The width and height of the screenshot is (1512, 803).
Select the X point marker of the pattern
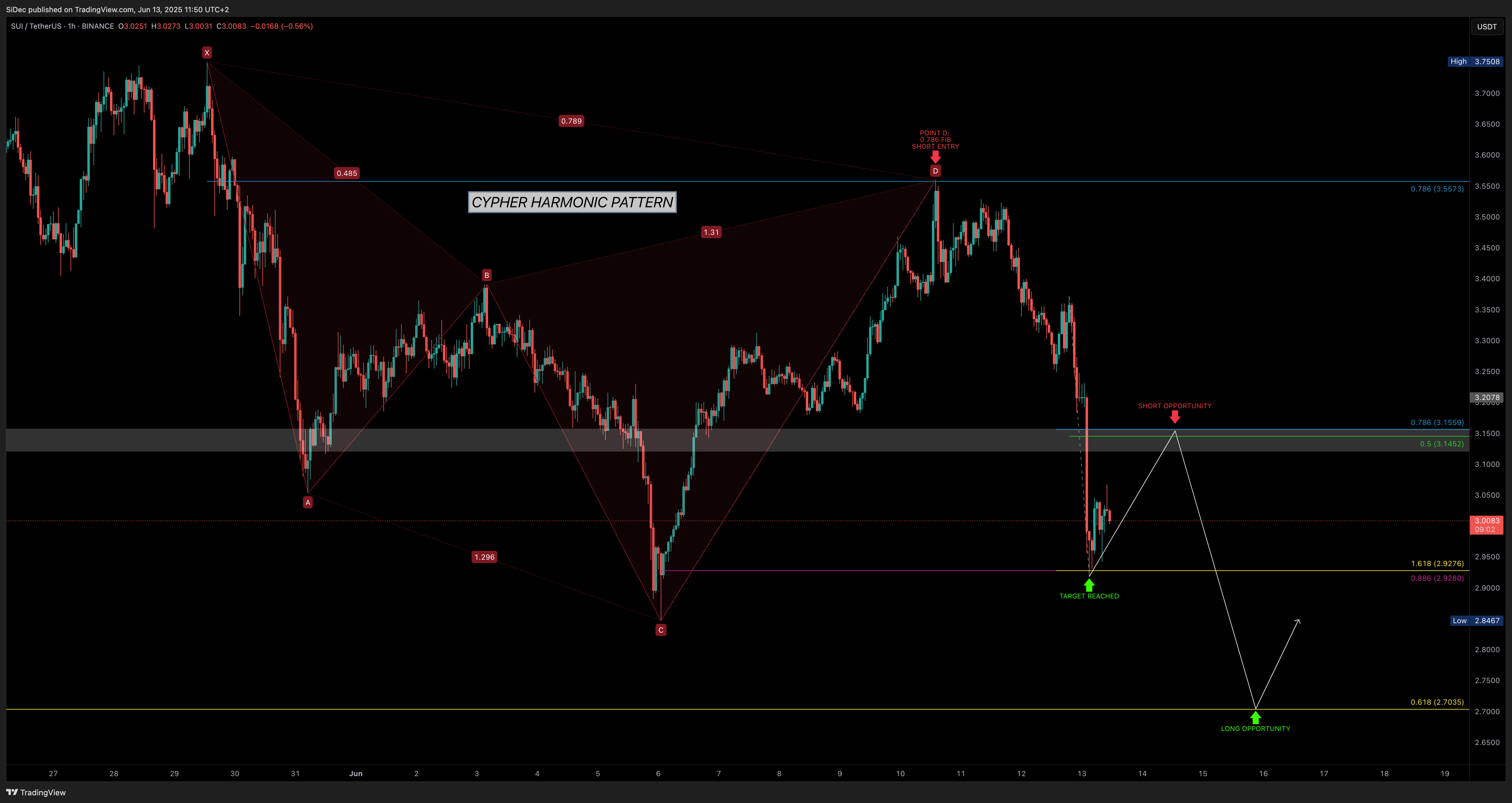tap(206, 53)
